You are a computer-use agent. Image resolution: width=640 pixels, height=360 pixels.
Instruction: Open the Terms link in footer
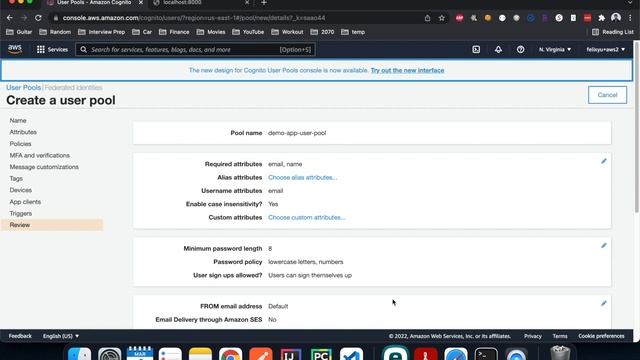click(x=560, y=336)
